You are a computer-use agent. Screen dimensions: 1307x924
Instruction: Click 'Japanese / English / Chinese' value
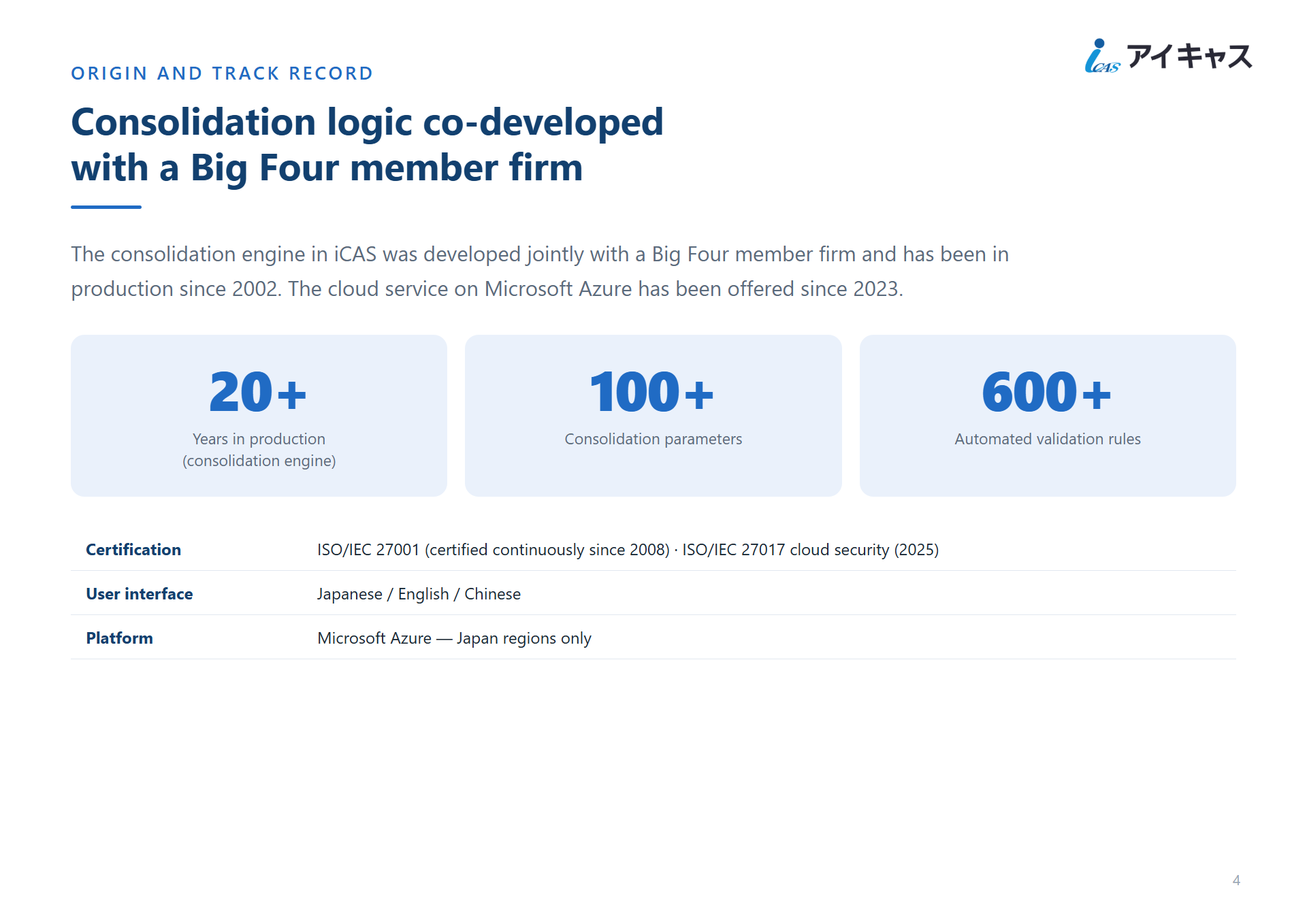(x=419, y=594)
